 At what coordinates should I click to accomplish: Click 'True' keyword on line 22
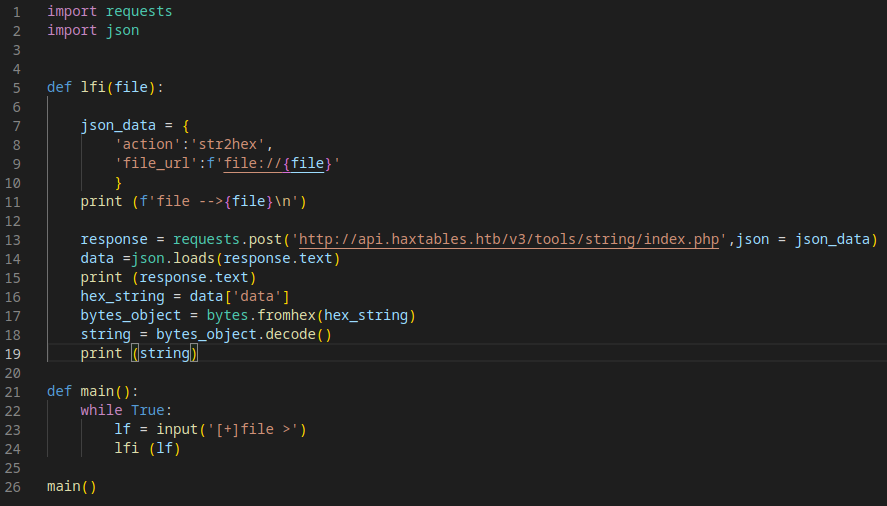coord(148,410)
